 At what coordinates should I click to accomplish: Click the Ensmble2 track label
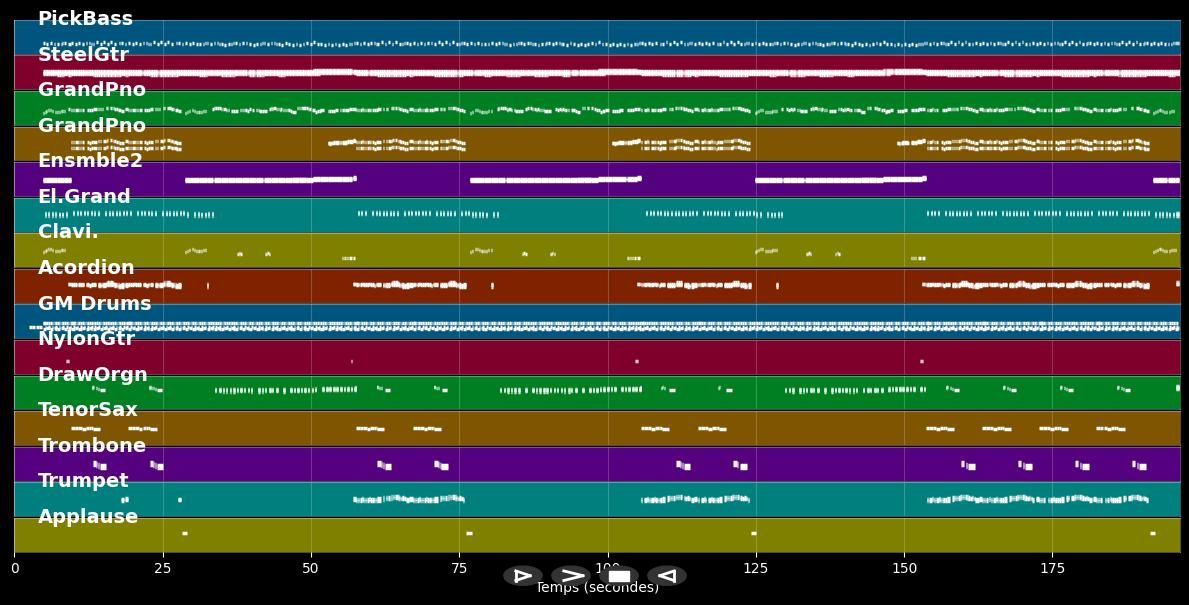pyautogui.click(x=90, y=161)
